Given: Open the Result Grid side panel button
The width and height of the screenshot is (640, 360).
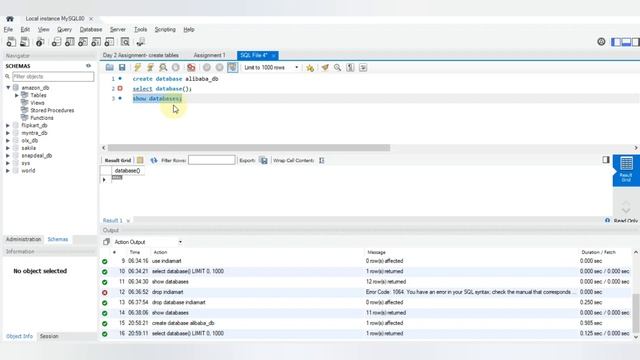Looking at the screenshot, I should coord(626,170).
